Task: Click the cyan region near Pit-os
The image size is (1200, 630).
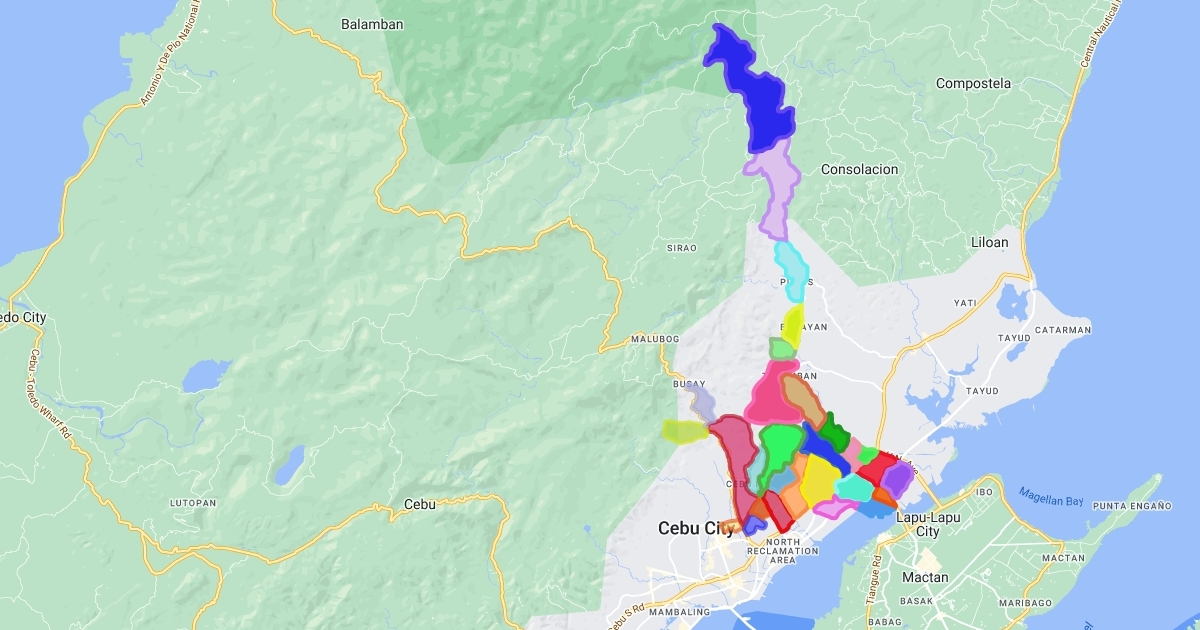Action: click(791, 266)
